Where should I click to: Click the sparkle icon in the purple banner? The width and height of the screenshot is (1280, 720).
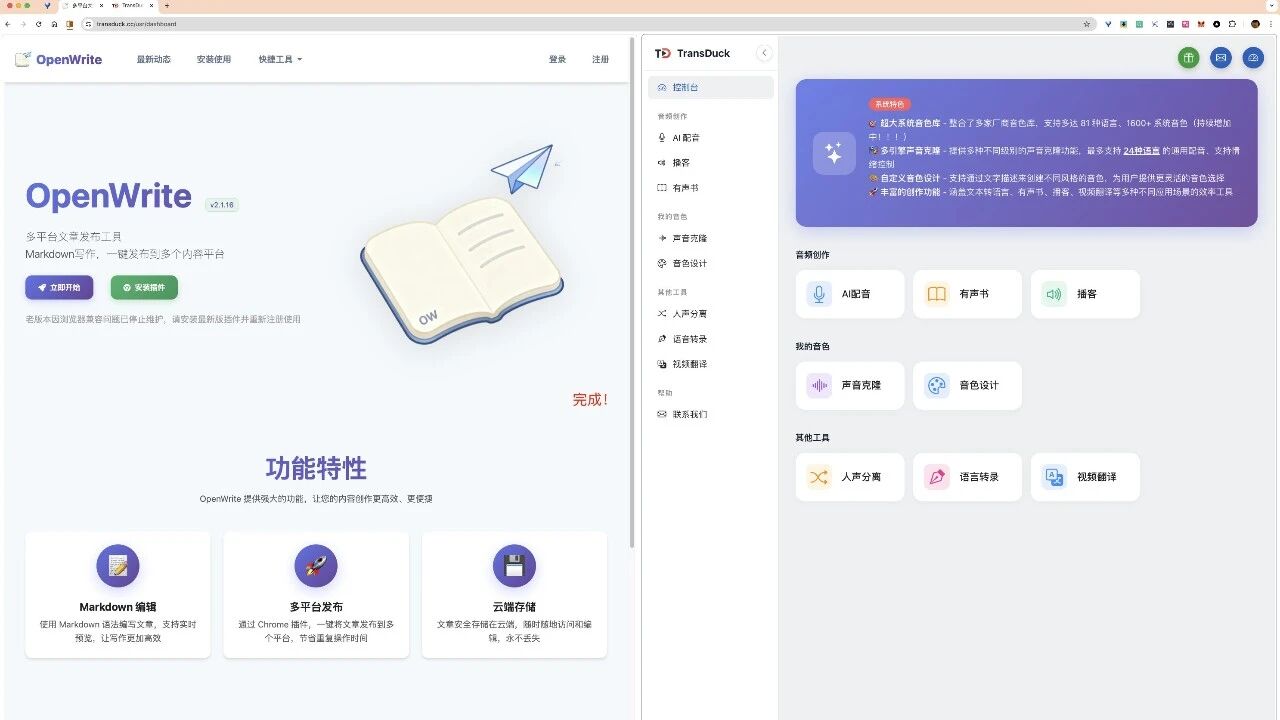pyautogui.click(x=834, y=153)
